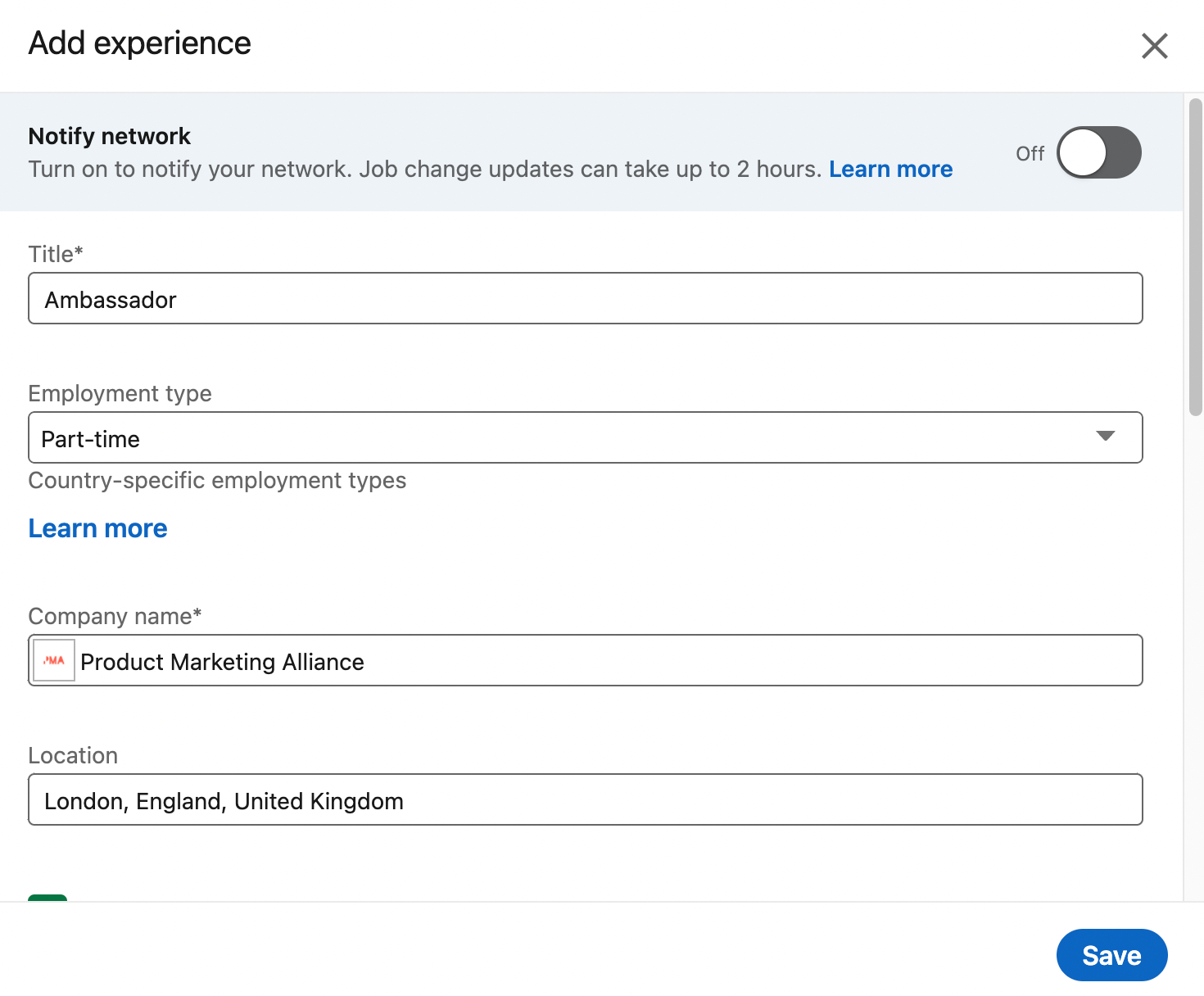Open Learn more link in Notify network banner

click(890, 169)
